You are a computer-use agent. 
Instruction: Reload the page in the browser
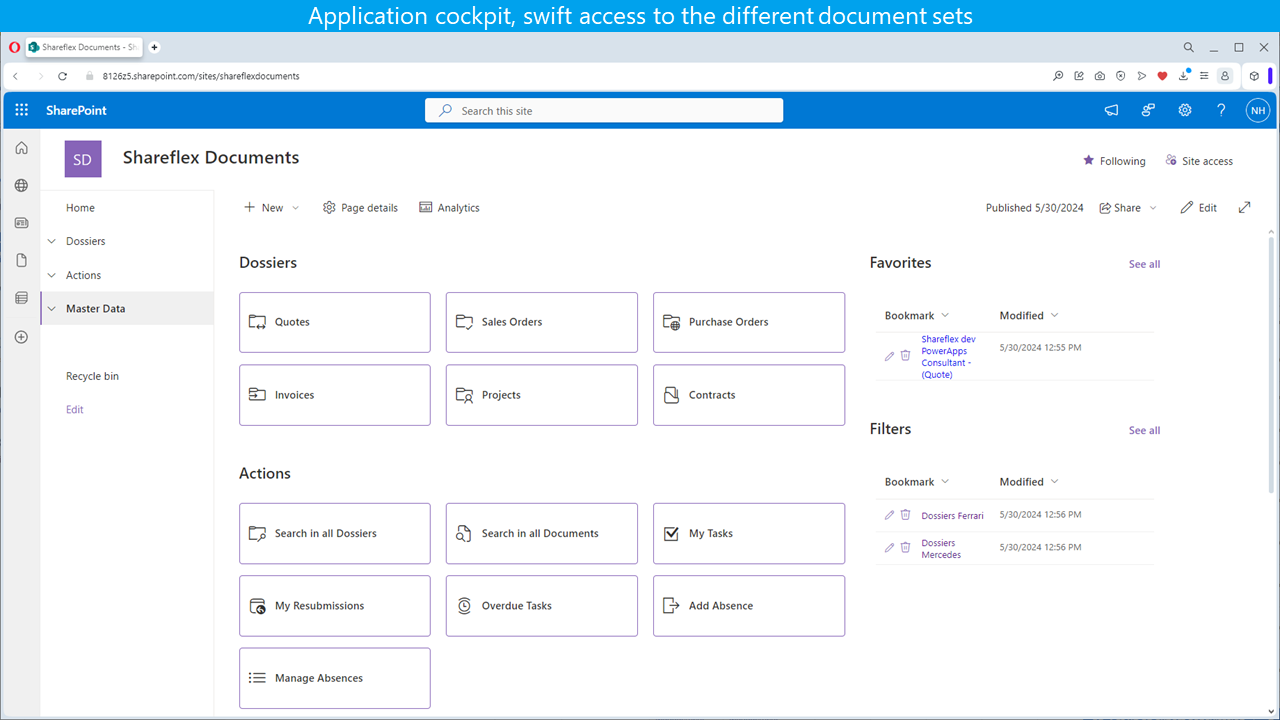(62, 76)
